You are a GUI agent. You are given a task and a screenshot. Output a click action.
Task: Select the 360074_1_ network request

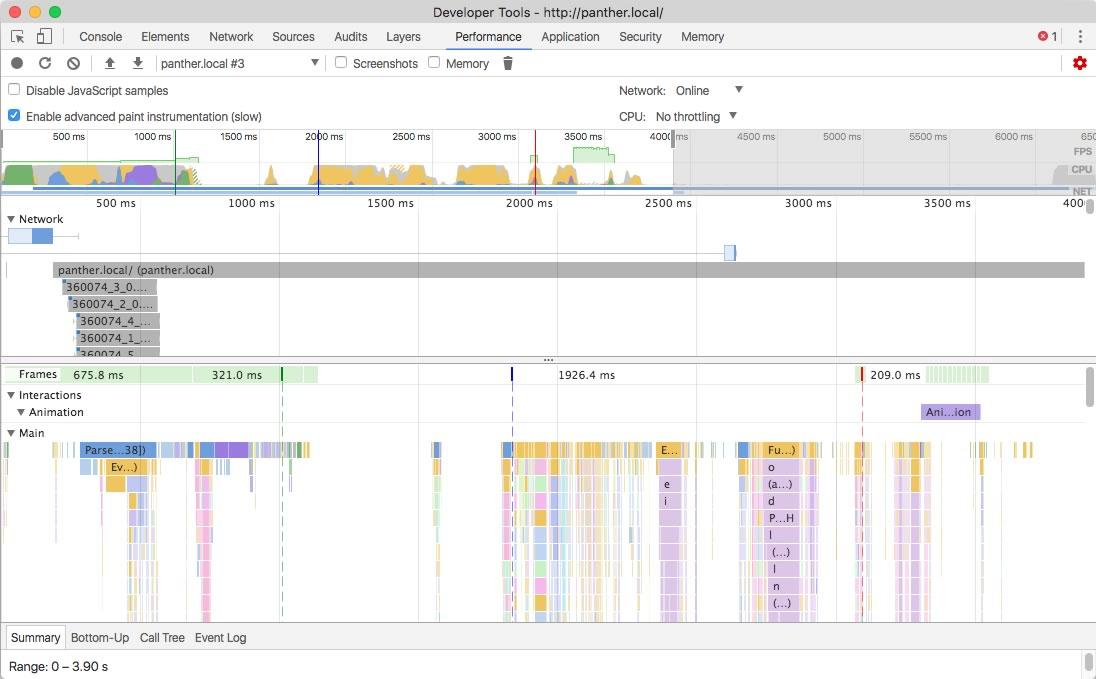(118, 338)
